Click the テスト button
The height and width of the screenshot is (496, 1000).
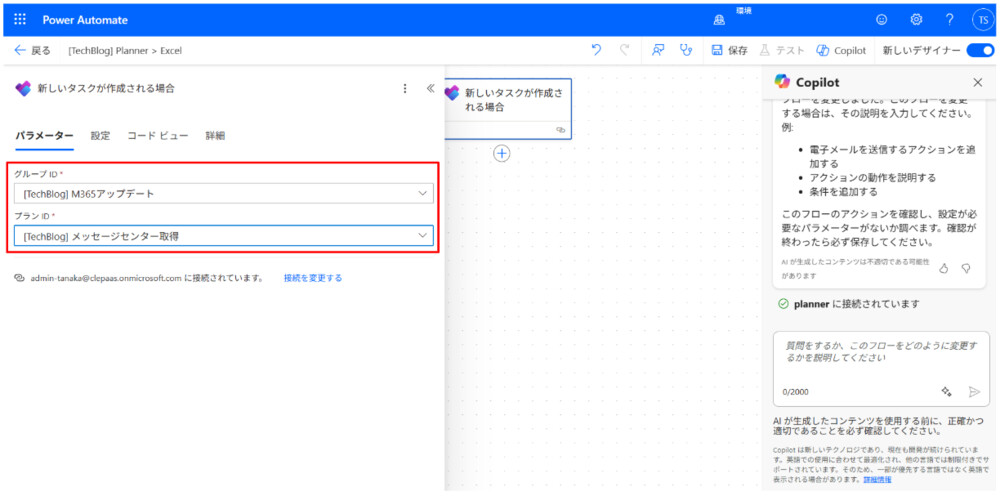(x=781, y=50)
